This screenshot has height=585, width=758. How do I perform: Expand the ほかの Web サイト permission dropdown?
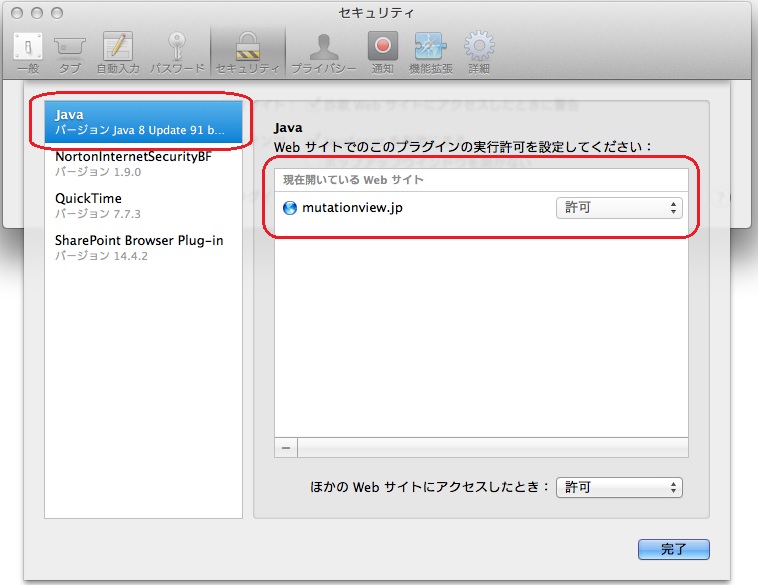[x=619, y=487]
